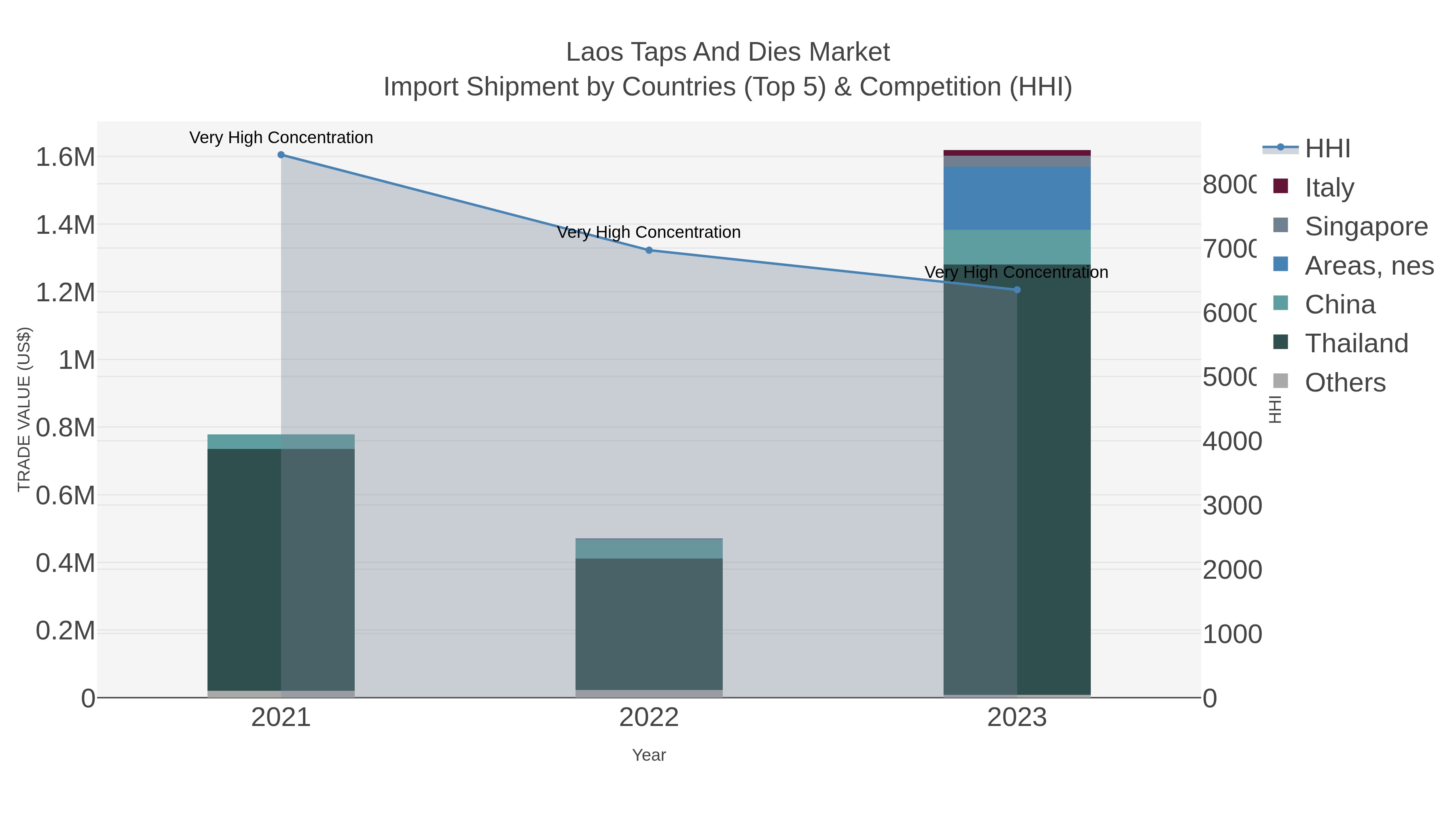Image resolution: width=1456 pixels, height=819 pixels.
Task: Click the 2021 HHI data point marker
Action: click(281, 155)
